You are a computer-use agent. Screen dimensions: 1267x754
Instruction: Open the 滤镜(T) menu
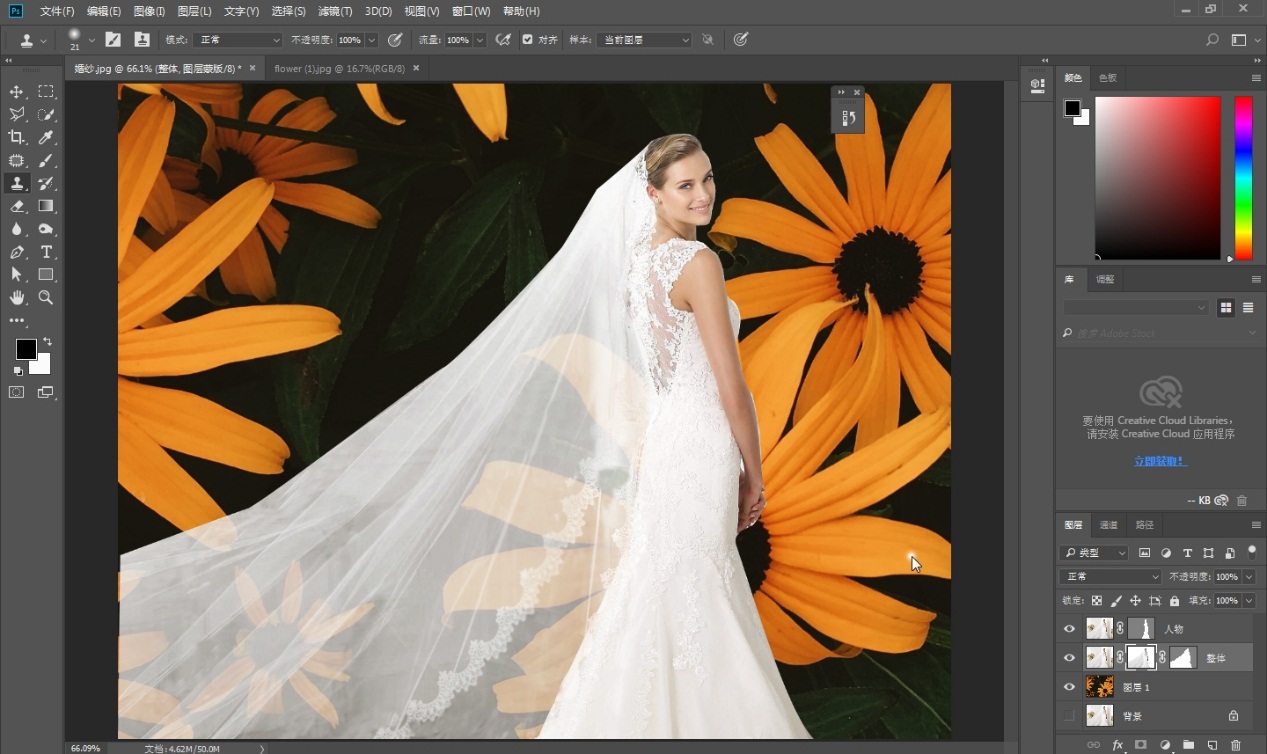[335, 11]
